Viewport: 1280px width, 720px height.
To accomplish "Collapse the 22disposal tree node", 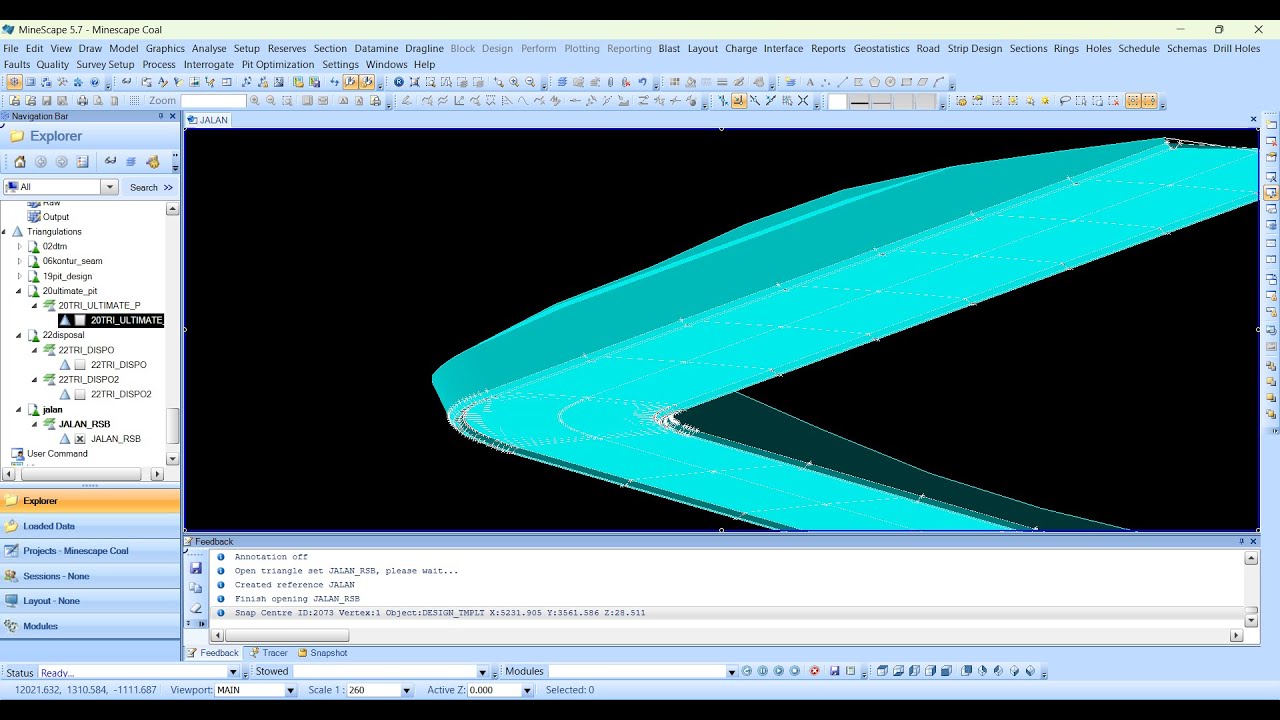I will (19, 335).
